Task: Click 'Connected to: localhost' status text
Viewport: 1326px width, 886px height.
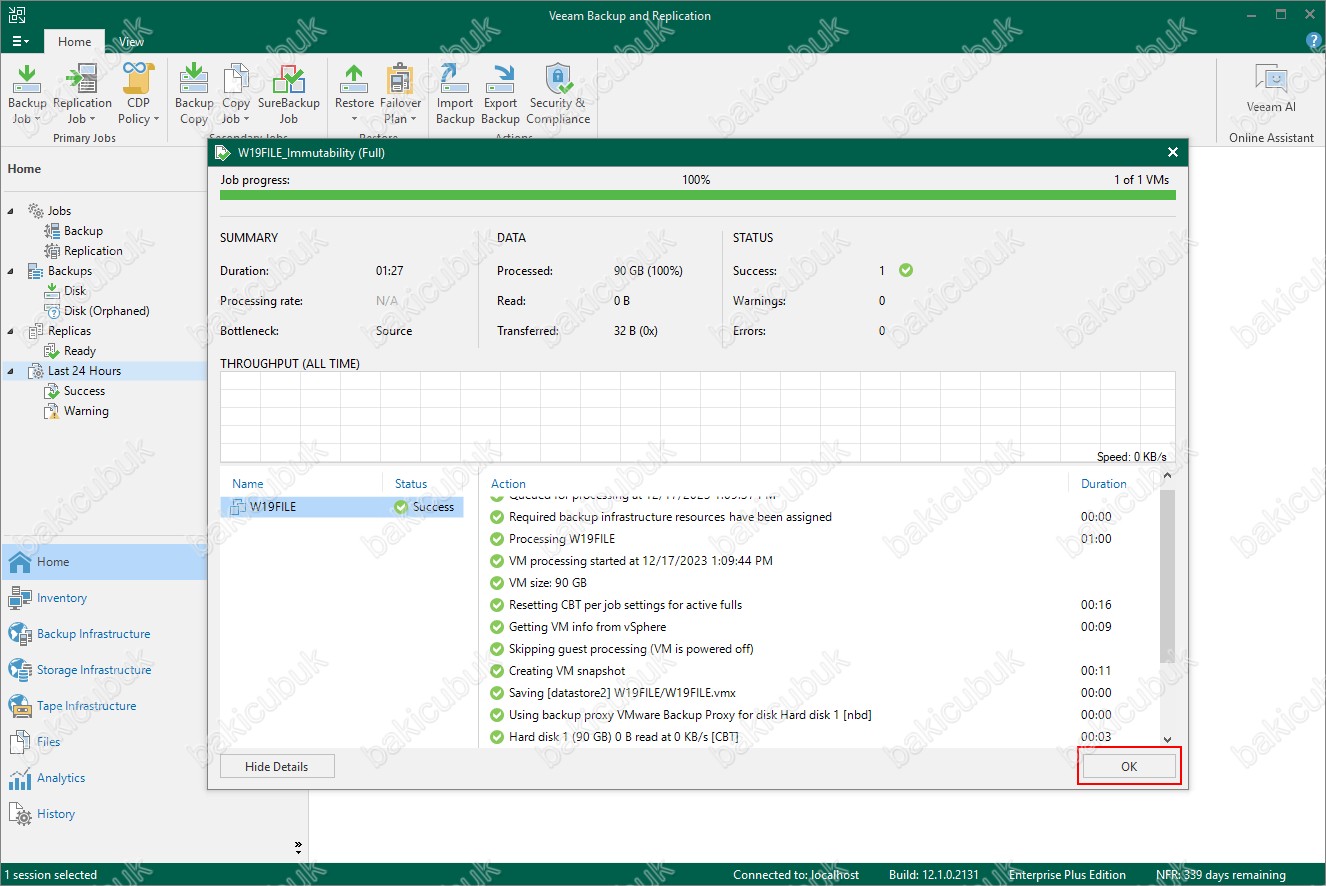Action: [796, 875]
